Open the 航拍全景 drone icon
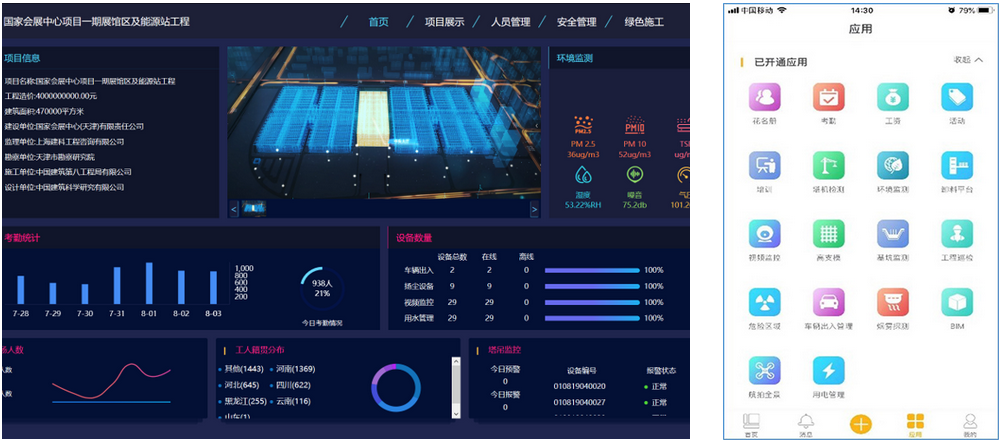 [764, 371]
